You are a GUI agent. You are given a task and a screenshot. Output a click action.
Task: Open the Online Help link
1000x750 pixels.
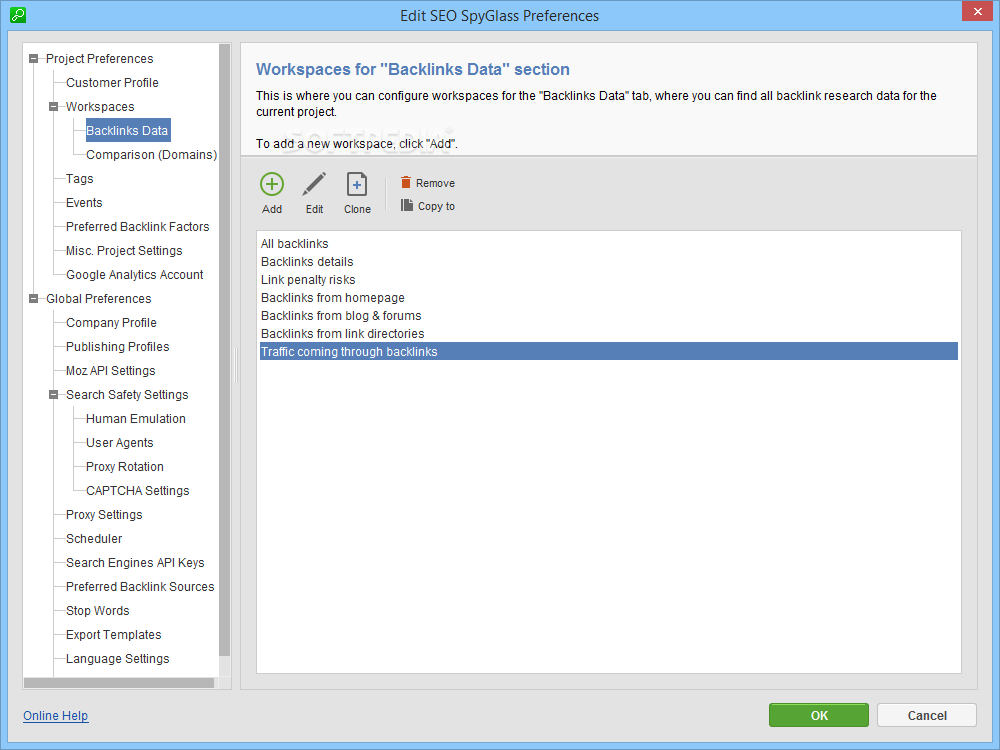pos(55,716)
